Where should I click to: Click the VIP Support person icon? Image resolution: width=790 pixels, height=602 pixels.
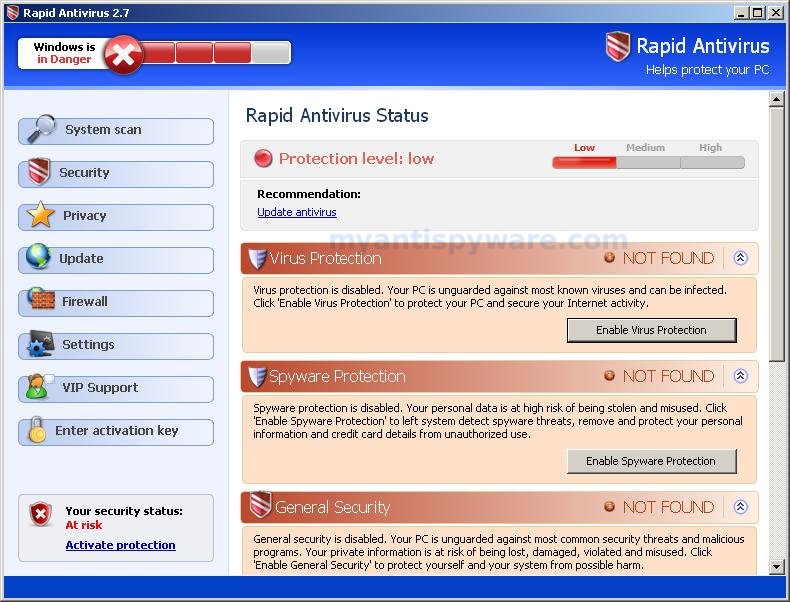click(39, 386)
